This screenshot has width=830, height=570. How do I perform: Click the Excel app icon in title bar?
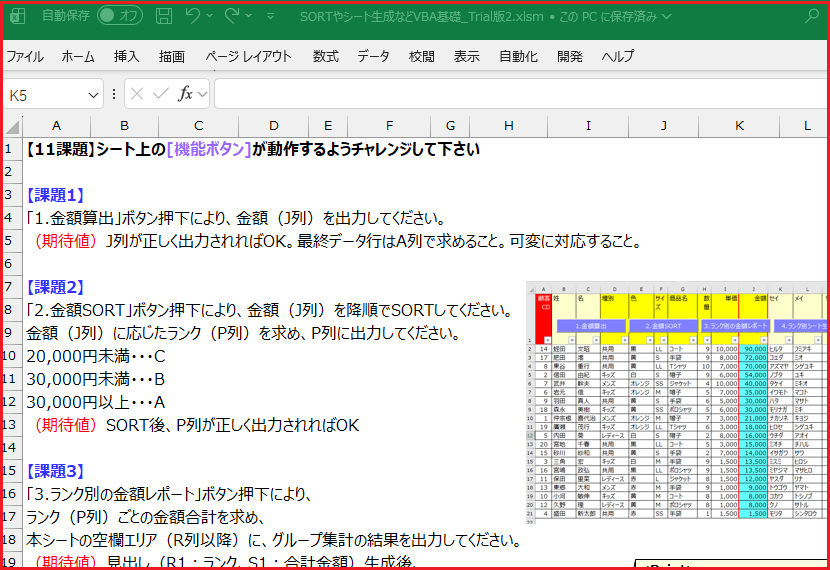click(x=17, y=16)
